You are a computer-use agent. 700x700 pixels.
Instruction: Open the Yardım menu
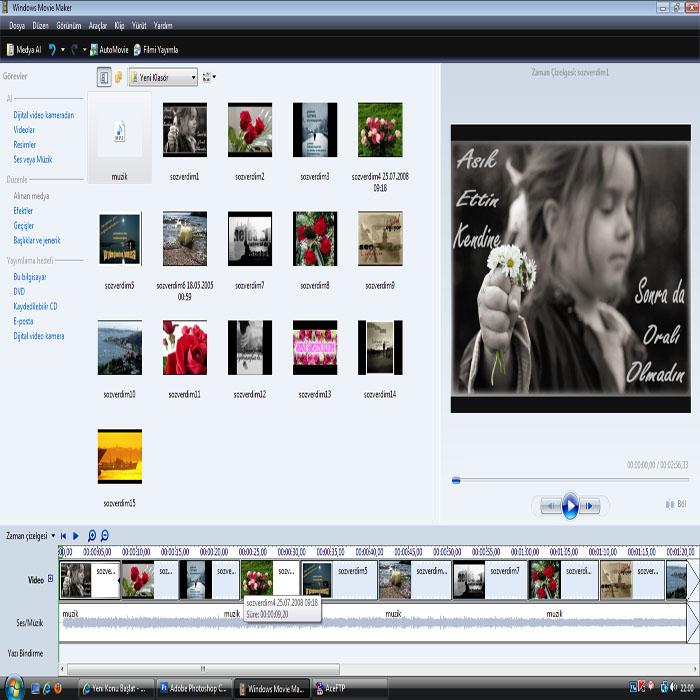pyautogui.click(x=163, y=25)
